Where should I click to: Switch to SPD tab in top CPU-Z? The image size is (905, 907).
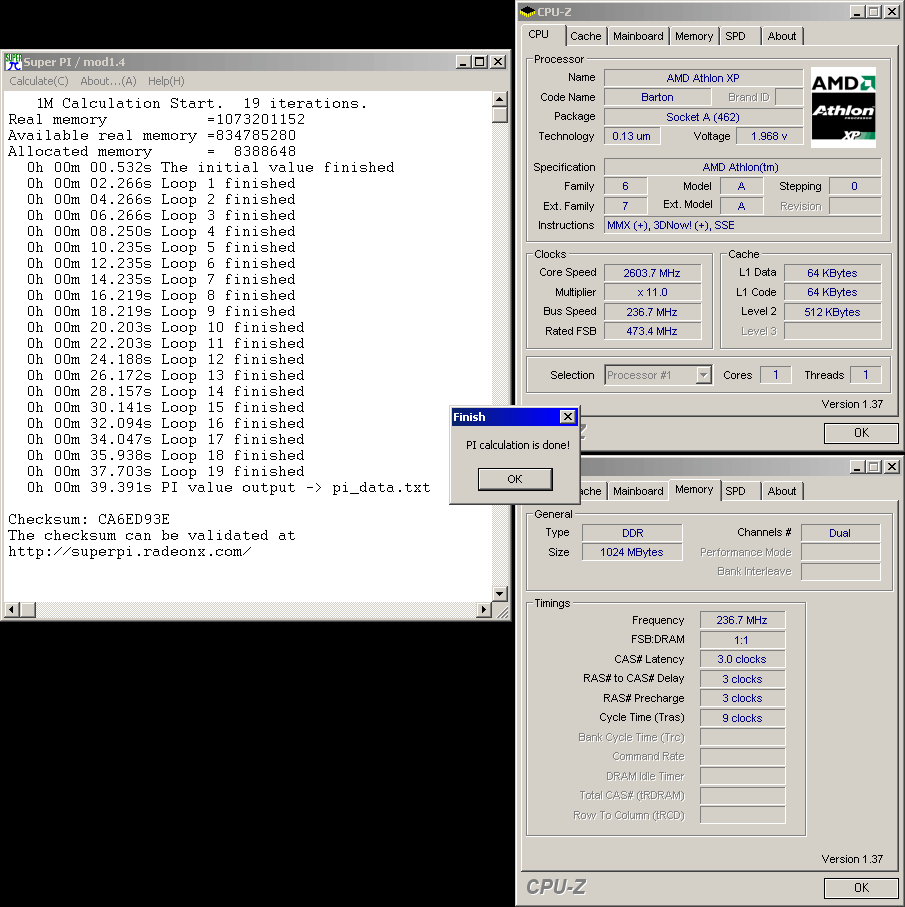(x=735, y=36)
